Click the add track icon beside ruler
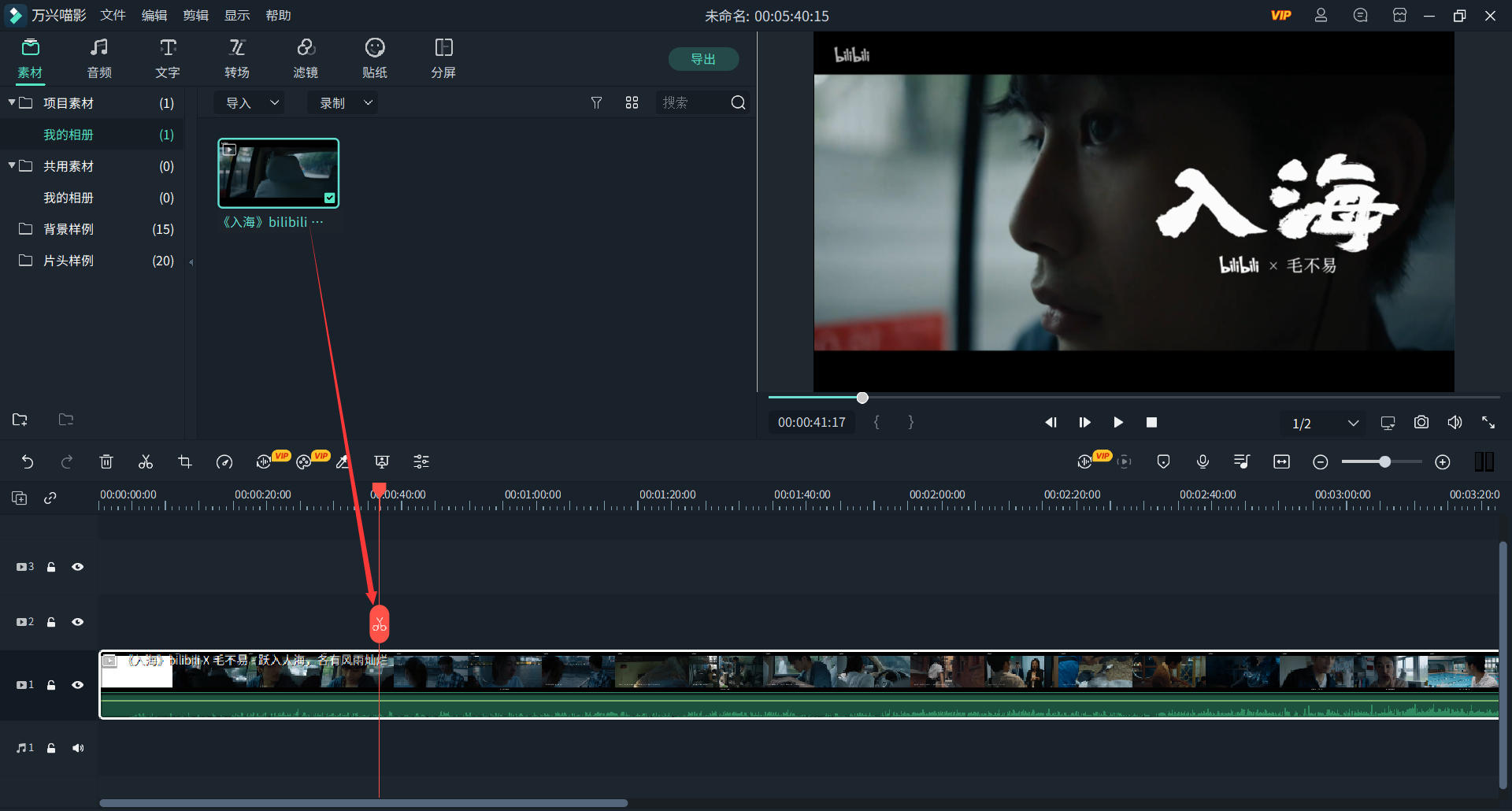Screen dimensions: 1512x811 (20, 498)
